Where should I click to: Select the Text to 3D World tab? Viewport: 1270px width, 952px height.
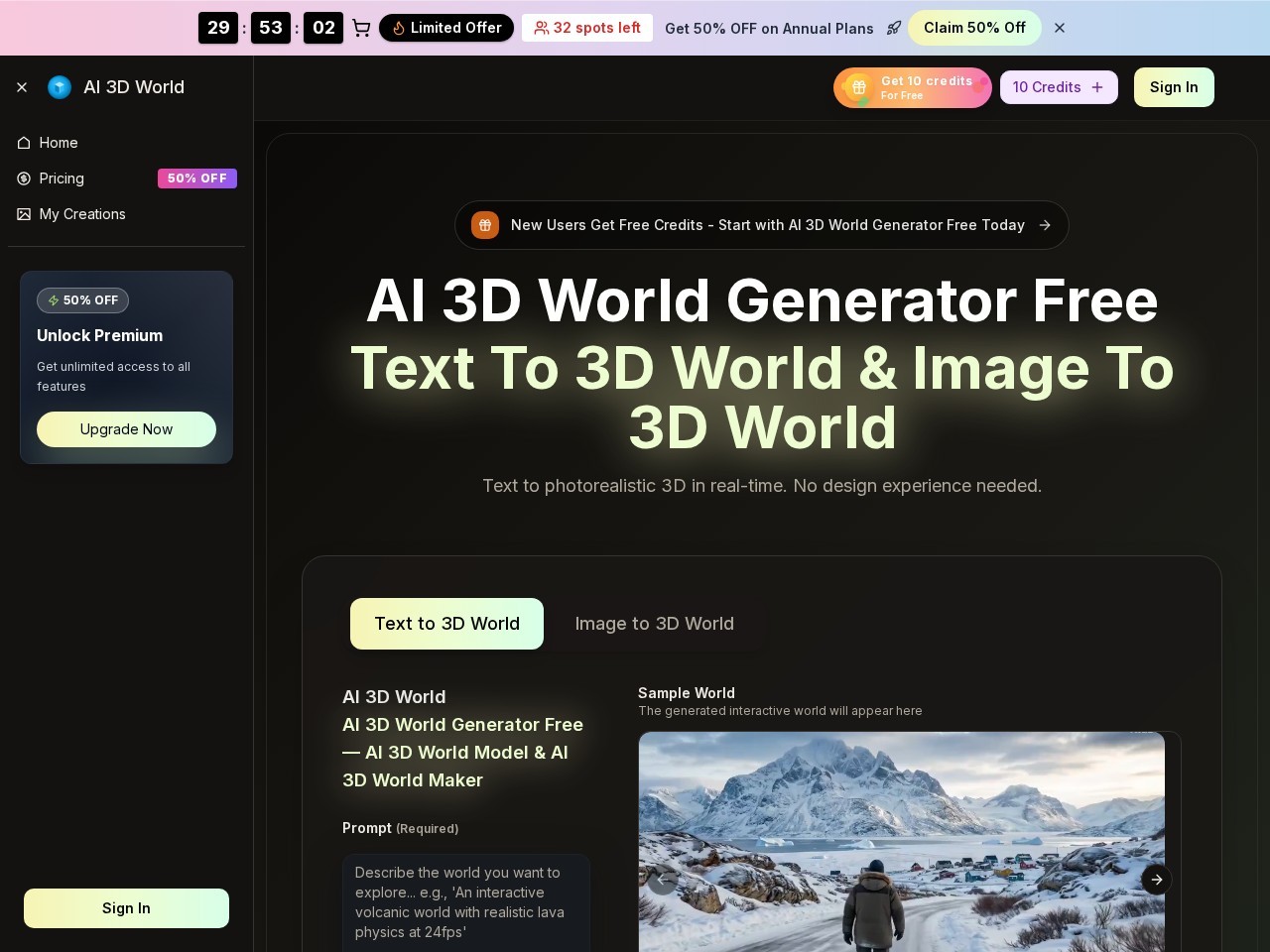[446, 624]
